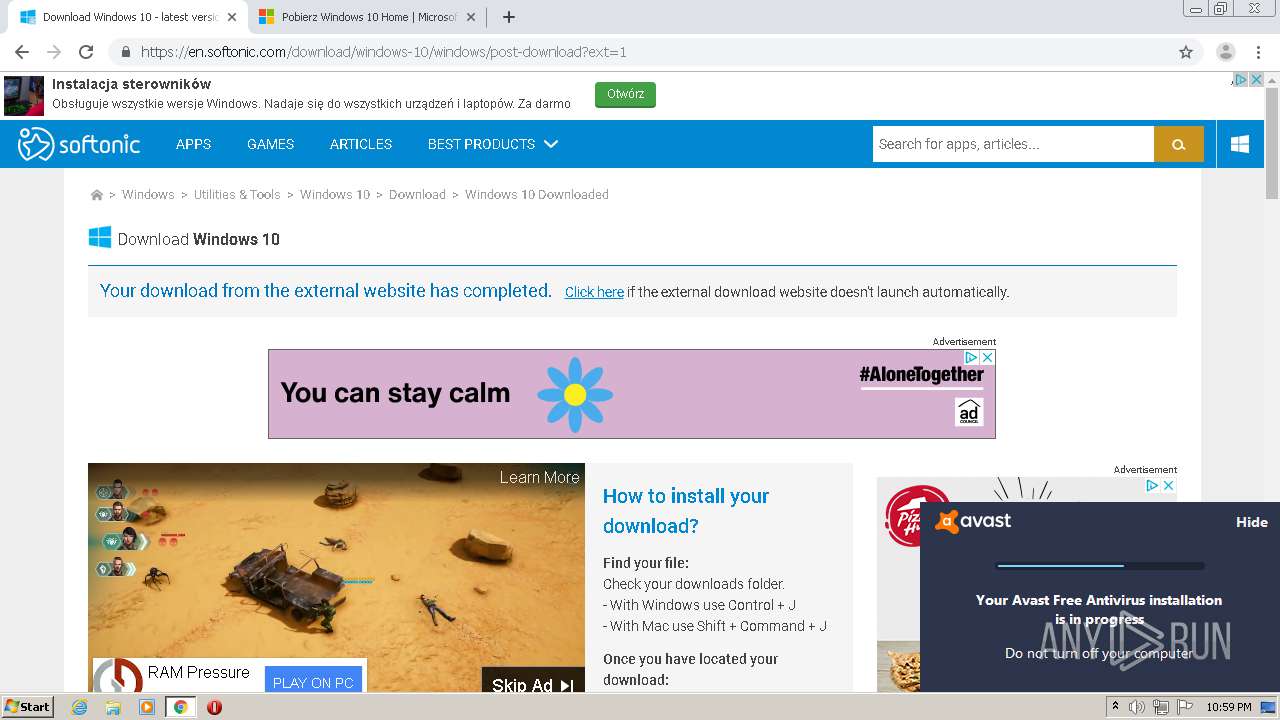Image resolution: width=1280 pixels, height=720 pixels.
Task: Open the volume speaker tray icon
Action: point(1137,707)
